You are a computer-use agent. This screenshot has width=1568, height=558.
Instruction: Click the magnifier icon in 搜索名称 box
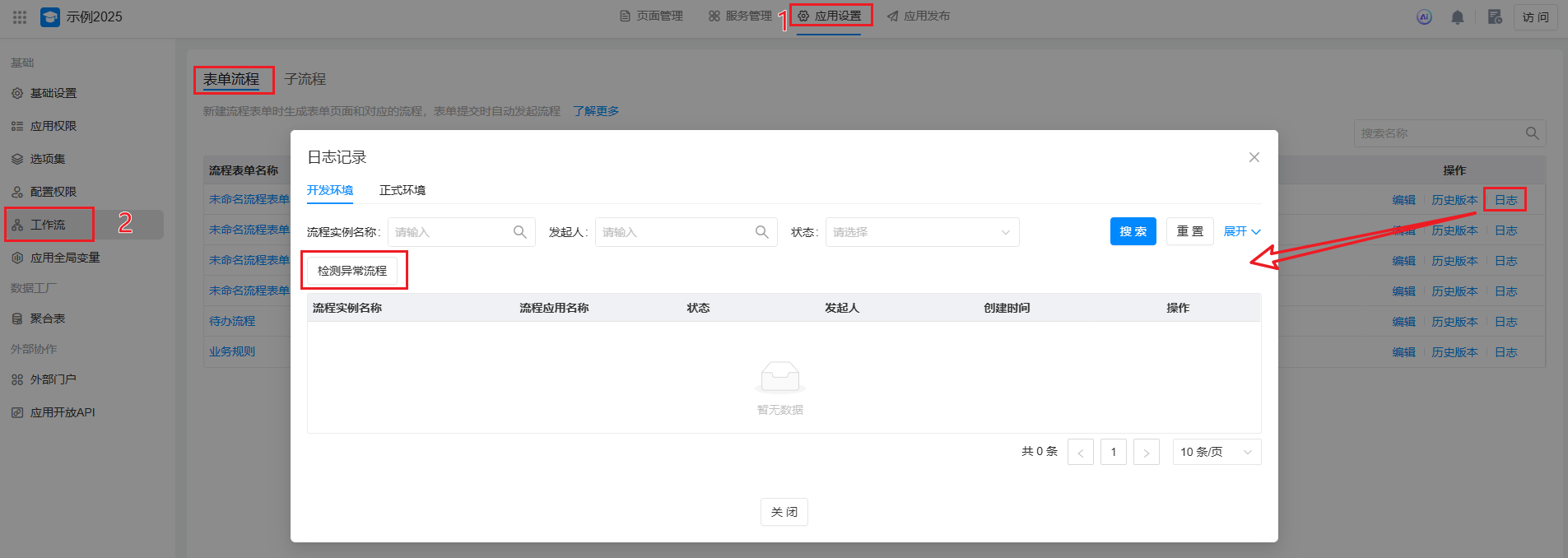1532,133
